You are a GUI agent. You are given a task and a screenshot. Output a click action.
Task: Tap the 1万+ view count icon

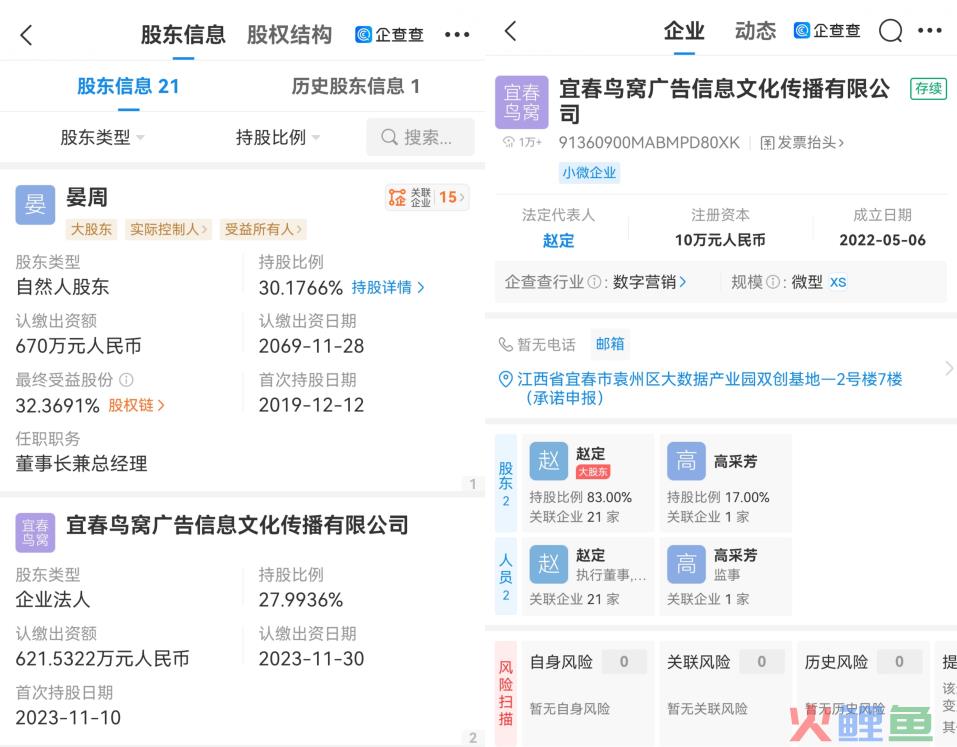click(521, 142)
